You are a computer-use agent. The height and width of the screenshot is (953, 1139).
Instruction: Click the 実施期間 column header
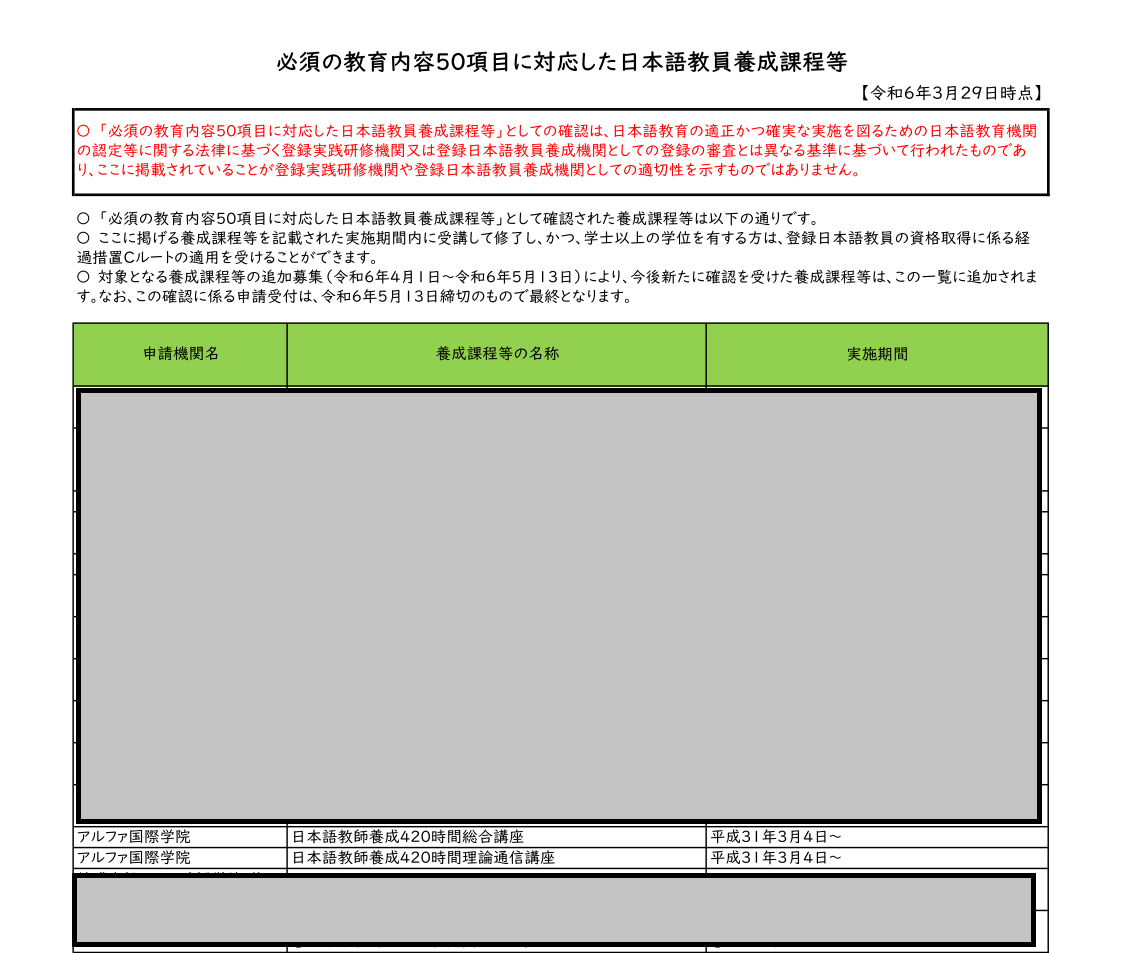(877, 354)
